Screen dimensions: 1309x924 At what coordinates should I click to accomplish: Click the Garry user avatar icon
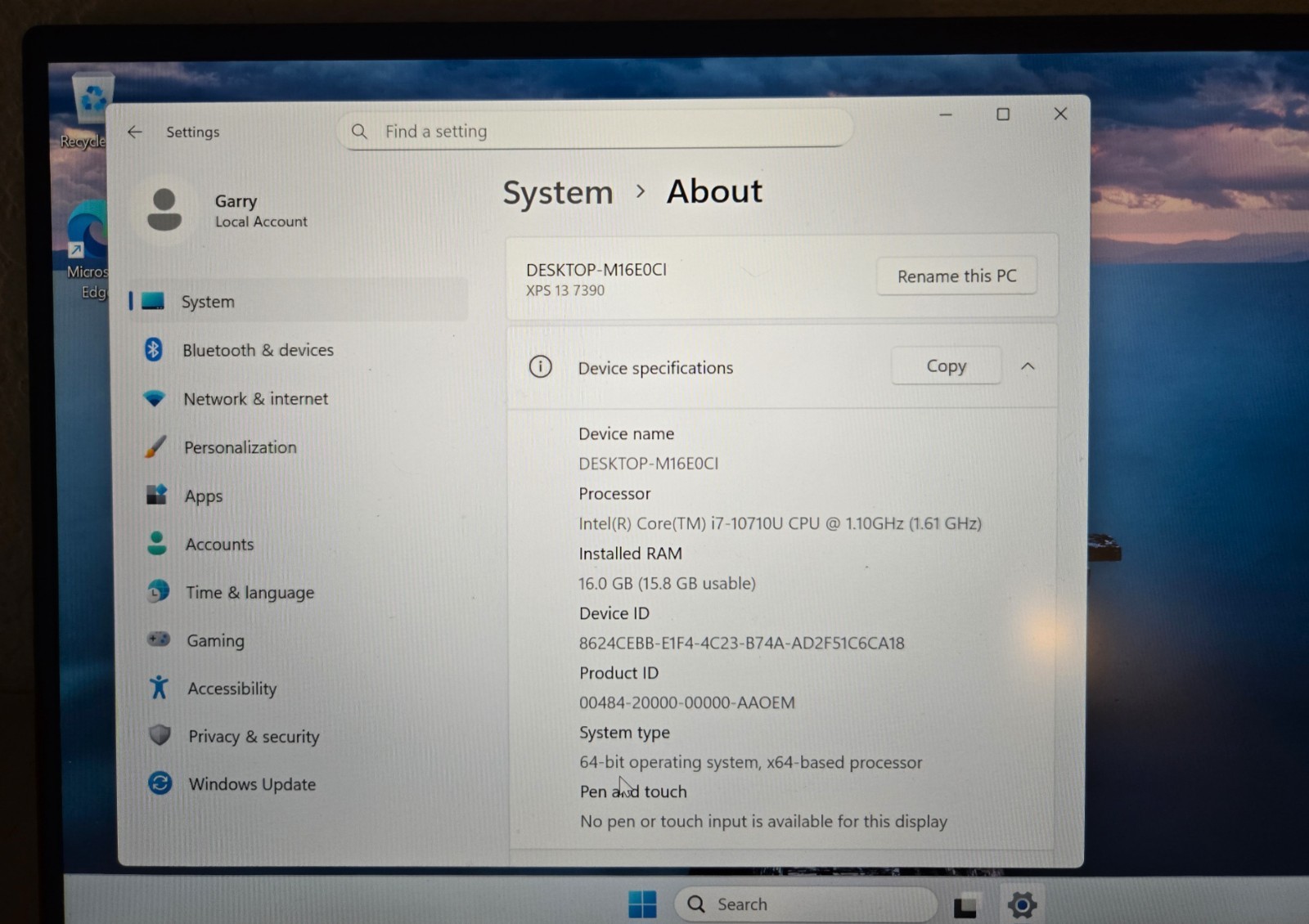(164, 209)
